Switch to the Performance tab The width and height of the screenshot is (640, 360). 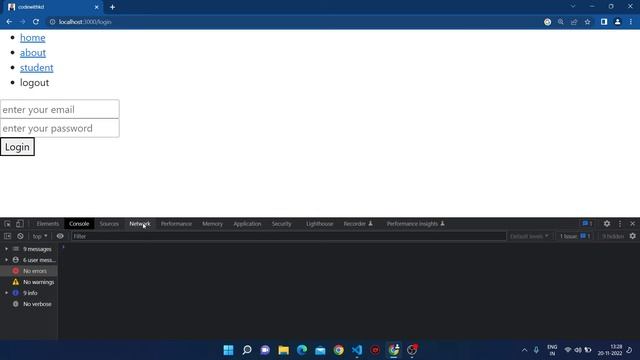(176, 224)
